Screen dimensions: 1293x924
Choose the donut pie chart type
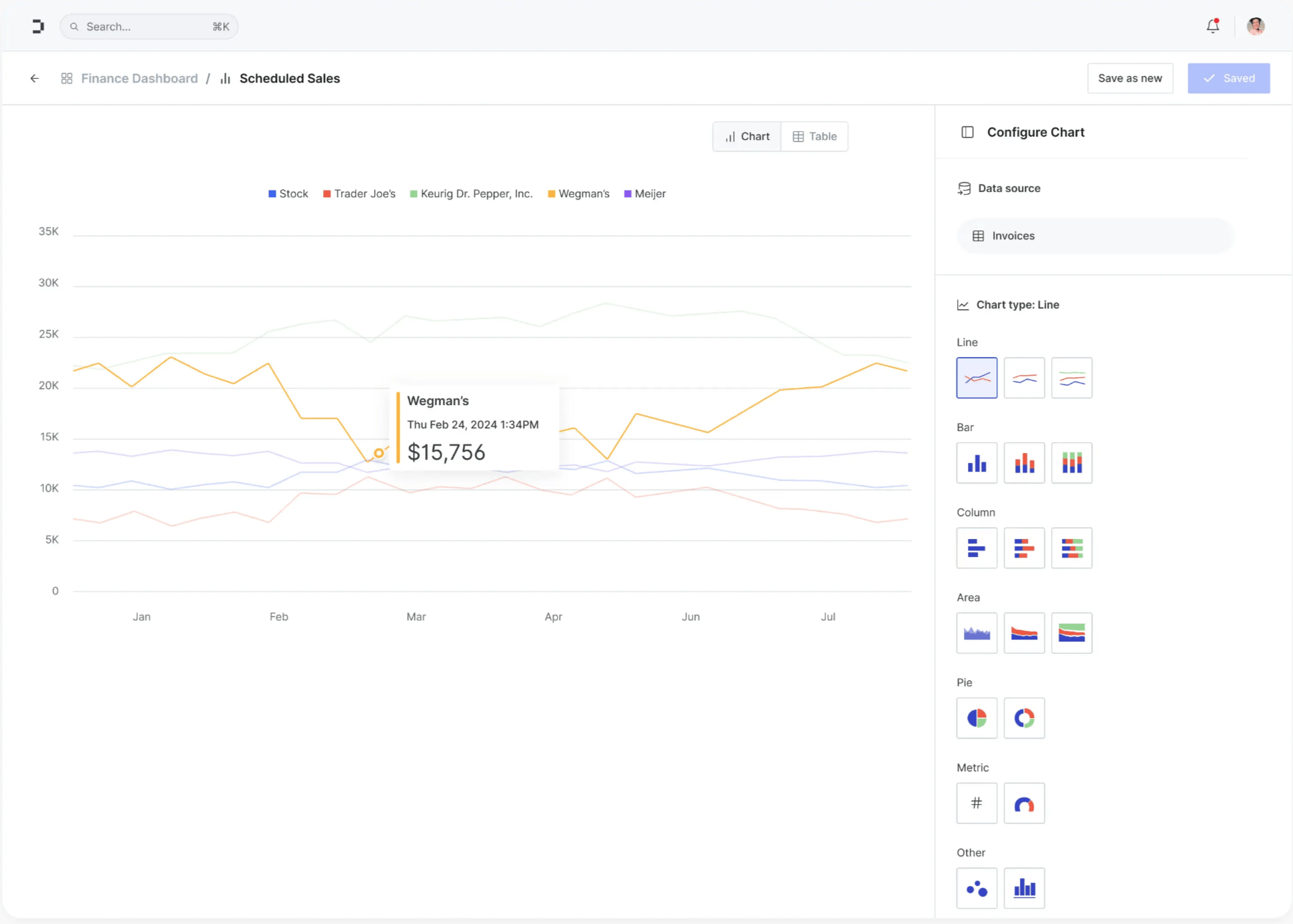[x=1024, y=718]
